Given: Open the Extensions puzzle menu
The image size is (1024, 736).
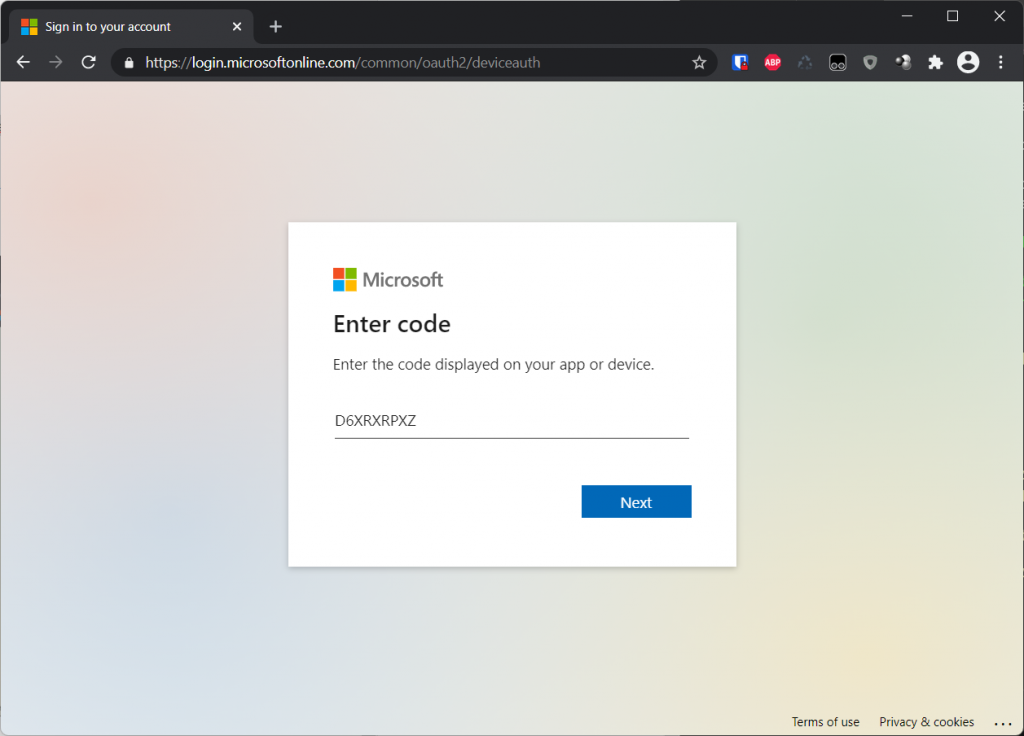Looking at the screenshot, I should click(936, 63).
